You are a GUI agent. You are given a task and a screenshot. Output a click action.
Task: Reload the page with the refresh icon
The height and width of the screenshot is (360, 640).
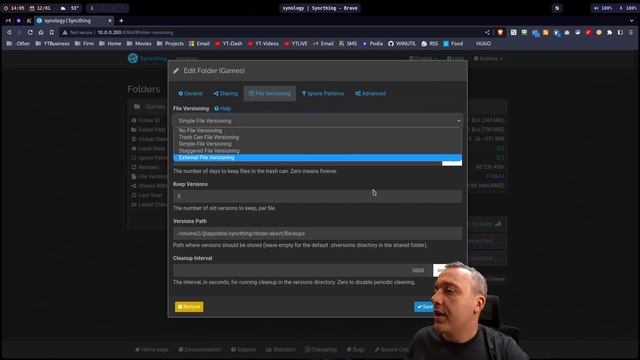[x=30, y=32]
